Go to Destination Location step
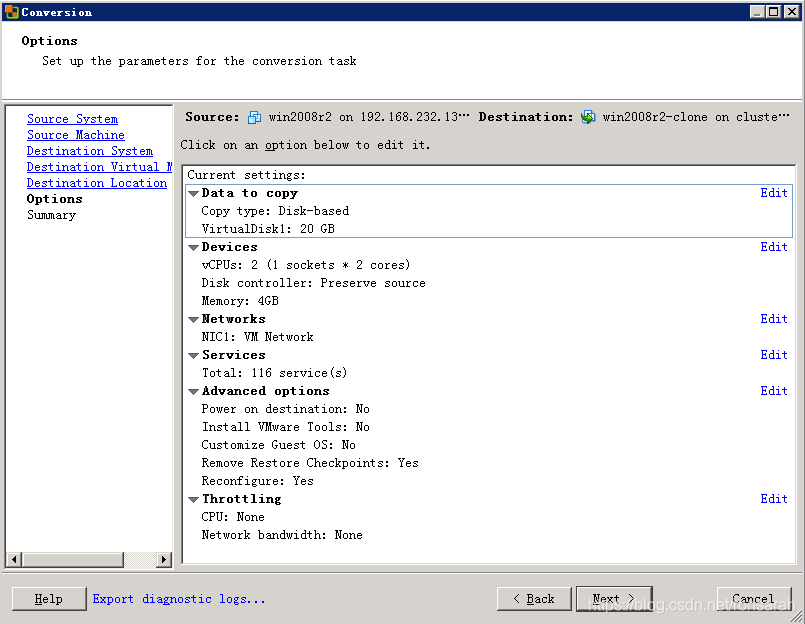This screenshot has height=624, width=805. [97, 183]
